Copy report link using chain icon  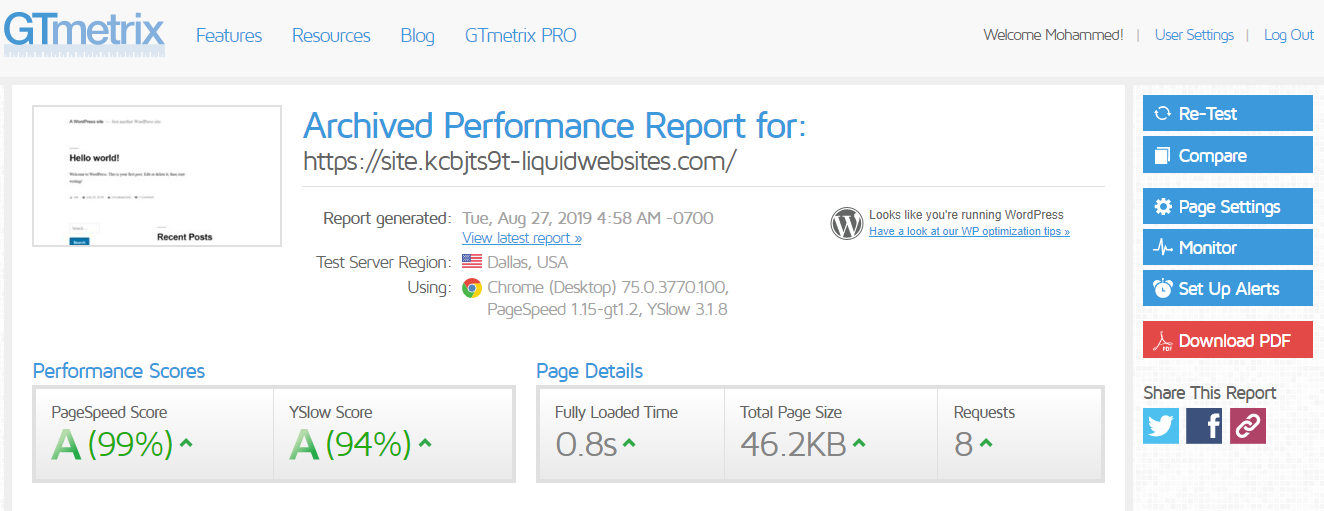point(1247,426)
